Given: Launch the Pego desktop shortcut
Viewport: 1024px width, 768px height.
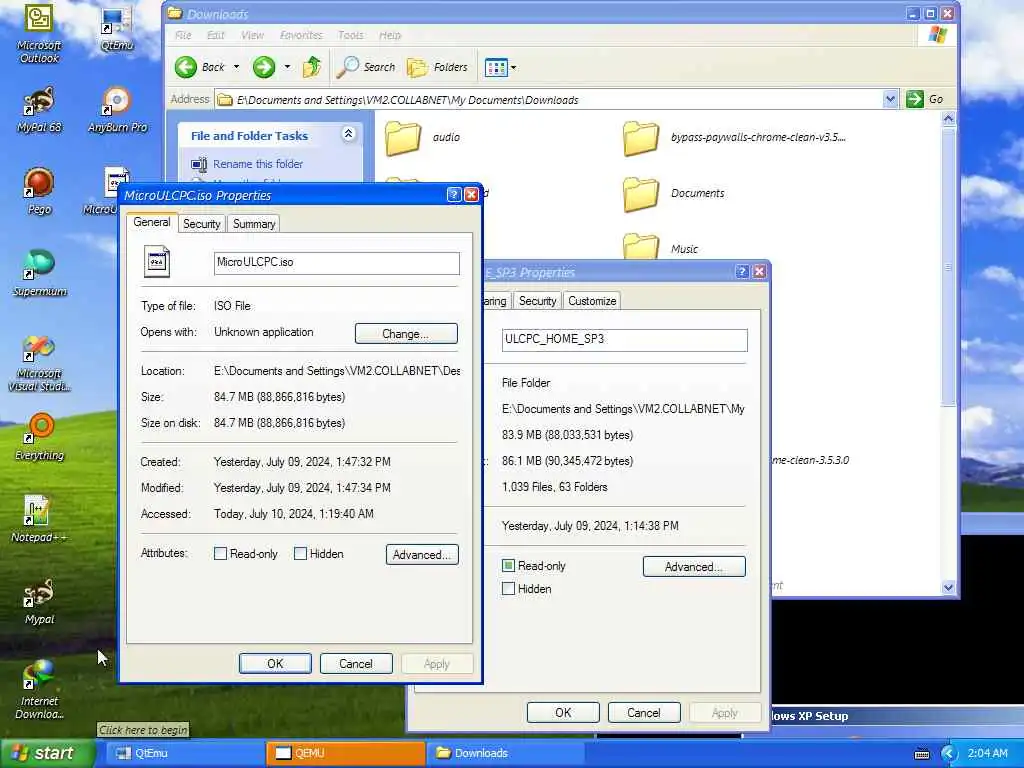Looking at the screenshot, I should pyautogui.click(x=39, y=191).
